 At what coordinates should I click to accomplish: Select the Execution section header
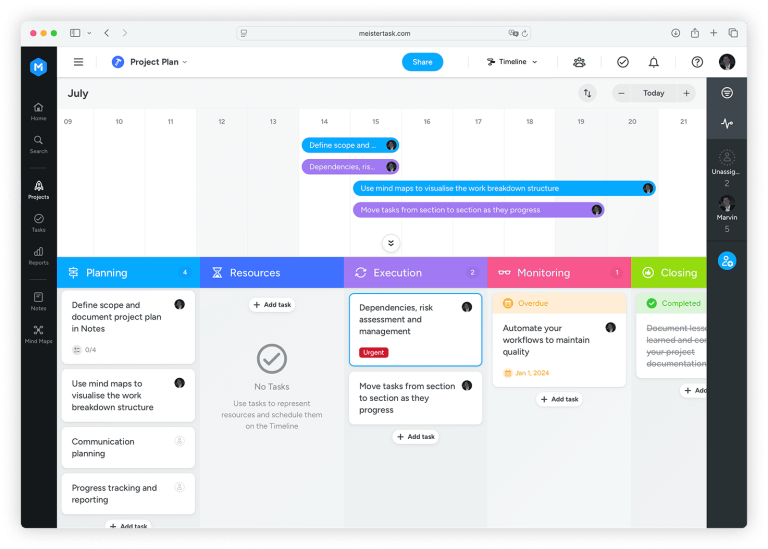(415, 273)
